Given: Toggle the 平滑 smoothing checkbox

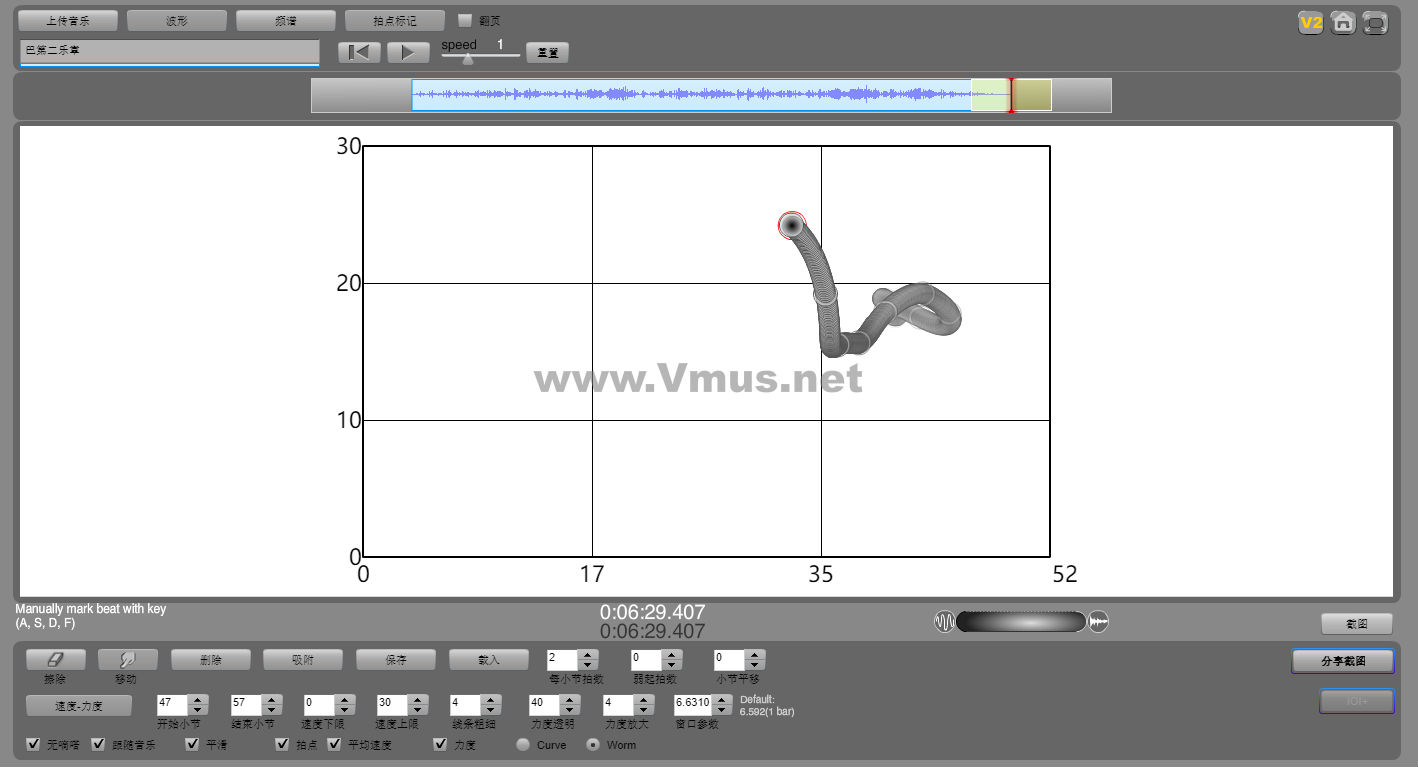Looking at the screenshot, I should pyautogui.click(x=193, y=745).
